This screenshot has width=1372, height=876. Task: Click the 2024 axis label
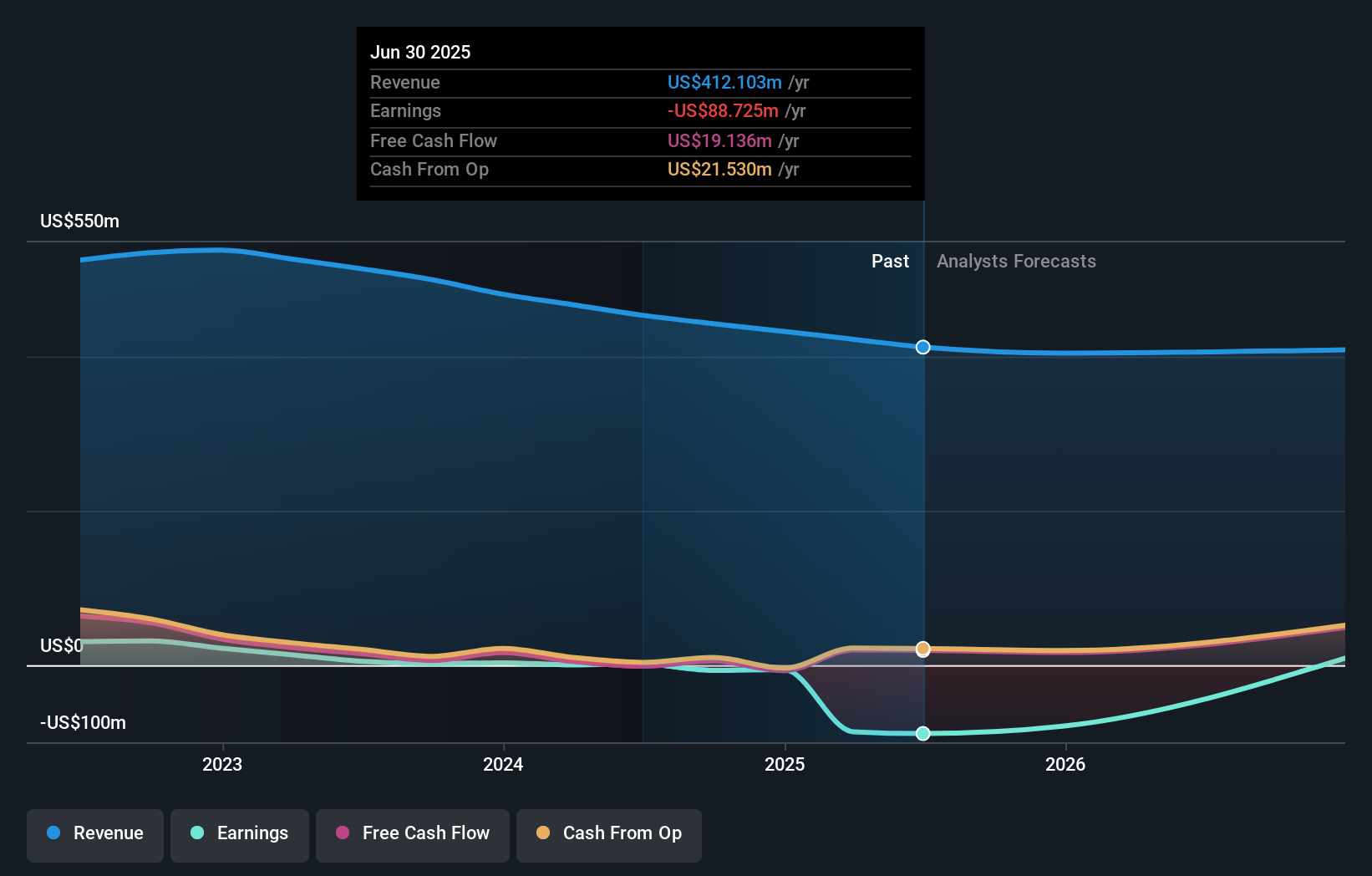(502, 763)
